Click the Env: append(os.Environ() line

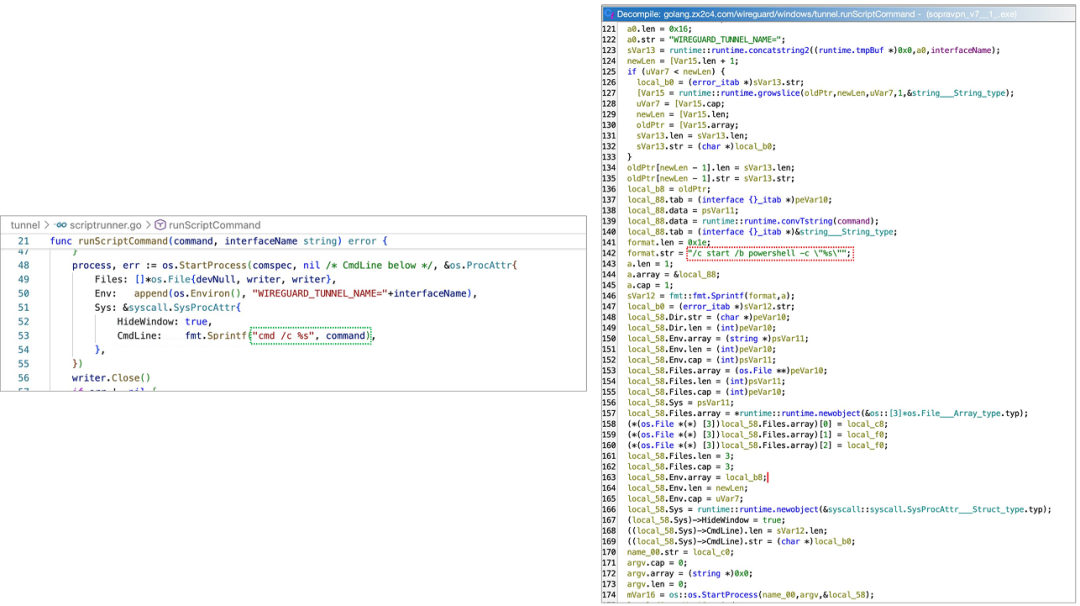click(286, 293)
